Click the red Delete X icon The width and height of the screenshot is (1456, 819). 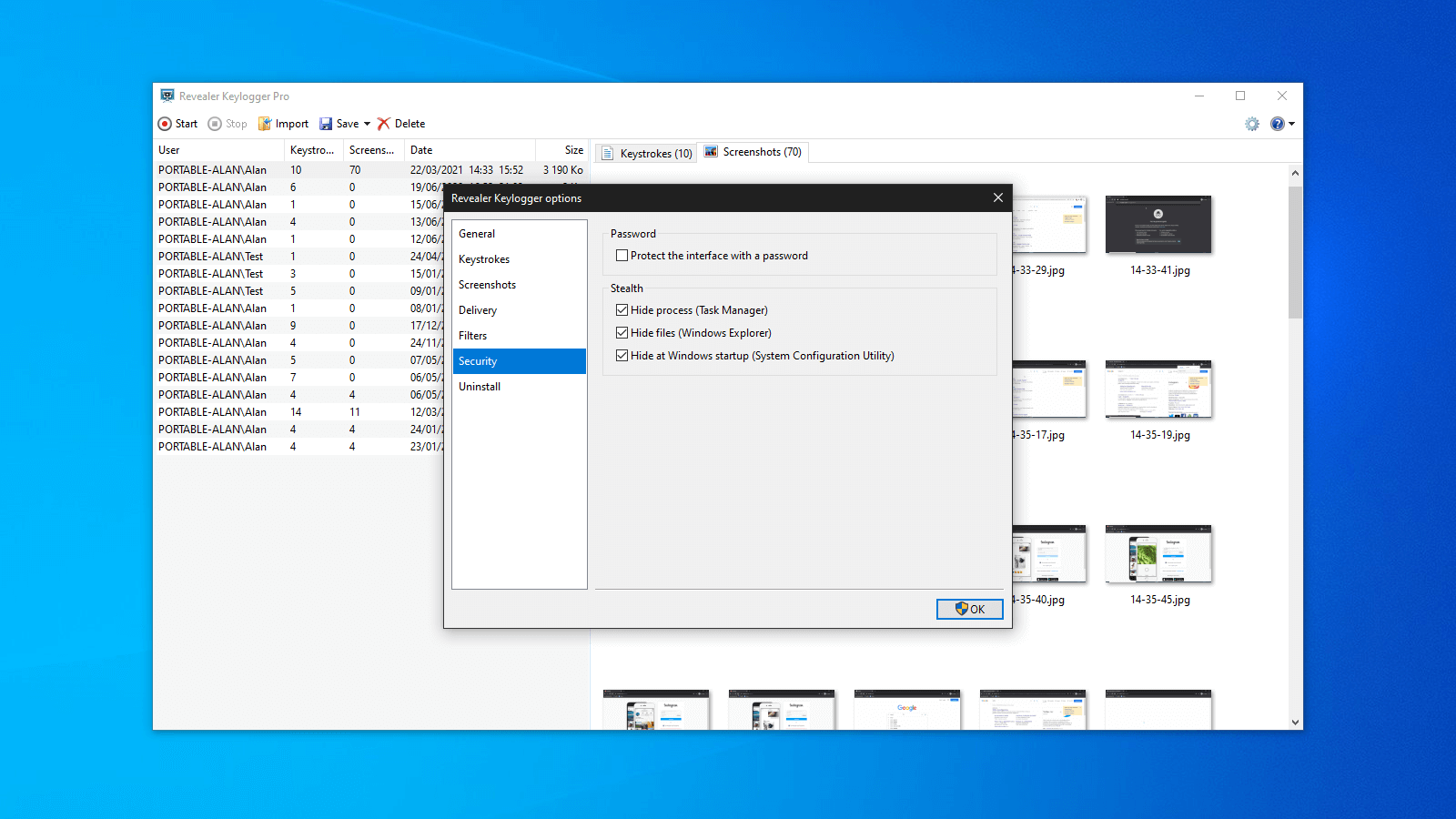[384, 124]
